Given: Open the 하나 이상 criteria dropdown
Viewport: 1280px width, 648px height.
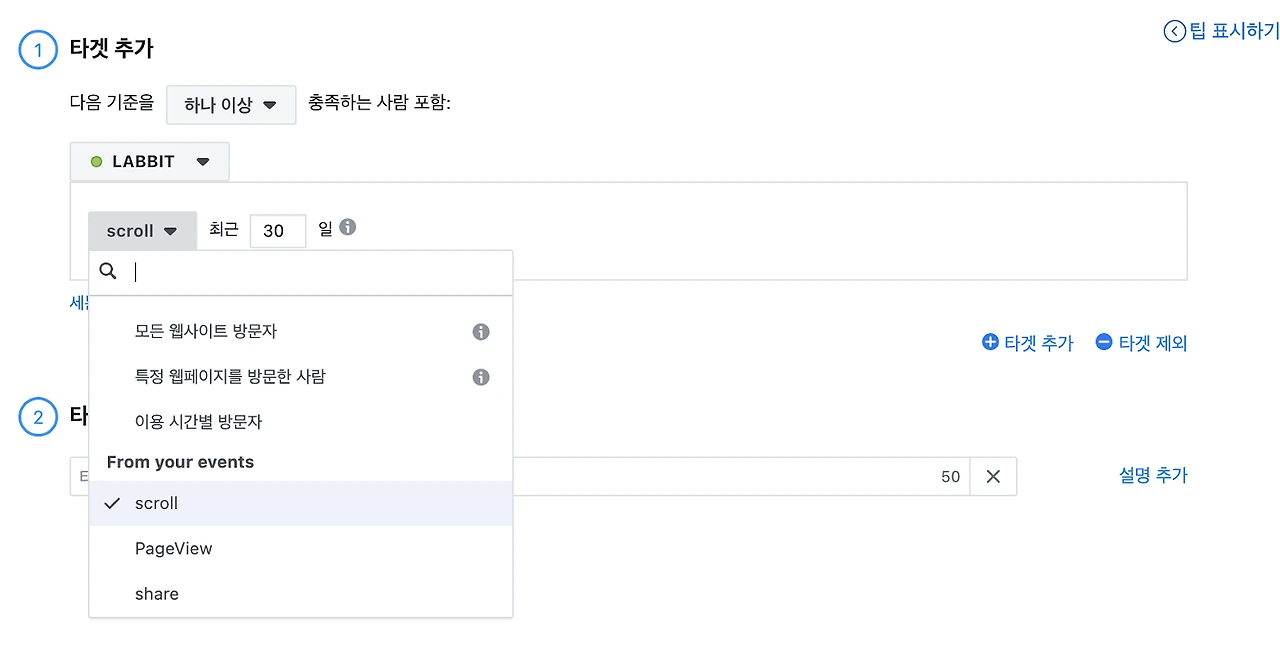Looking at the screenshot, I should click(231, 105).
